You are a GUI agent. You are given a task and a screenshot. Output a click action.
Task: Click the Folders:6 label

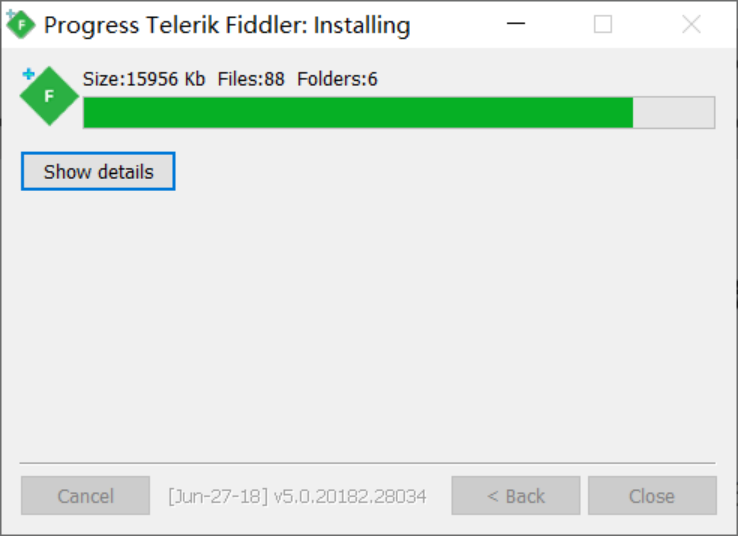tap(337, 79)
